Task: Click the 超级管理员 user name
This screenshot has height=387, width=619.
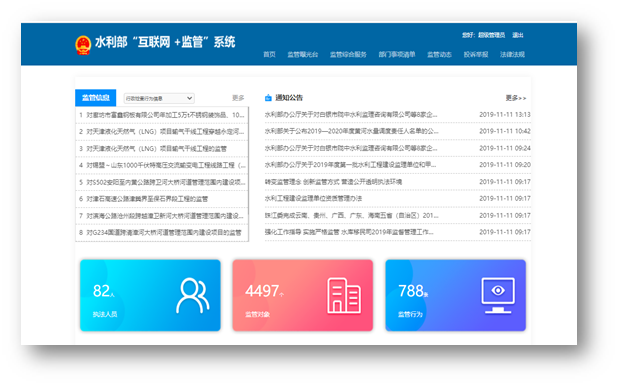Action: [491, 35]
